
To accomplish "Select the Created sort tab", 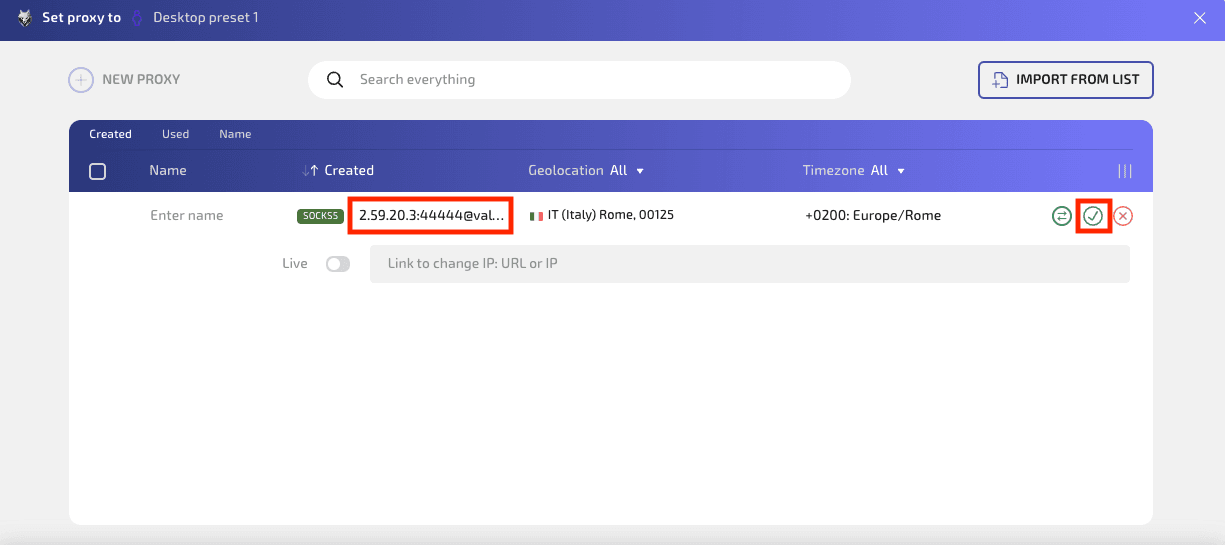I will tap(110, 134).
